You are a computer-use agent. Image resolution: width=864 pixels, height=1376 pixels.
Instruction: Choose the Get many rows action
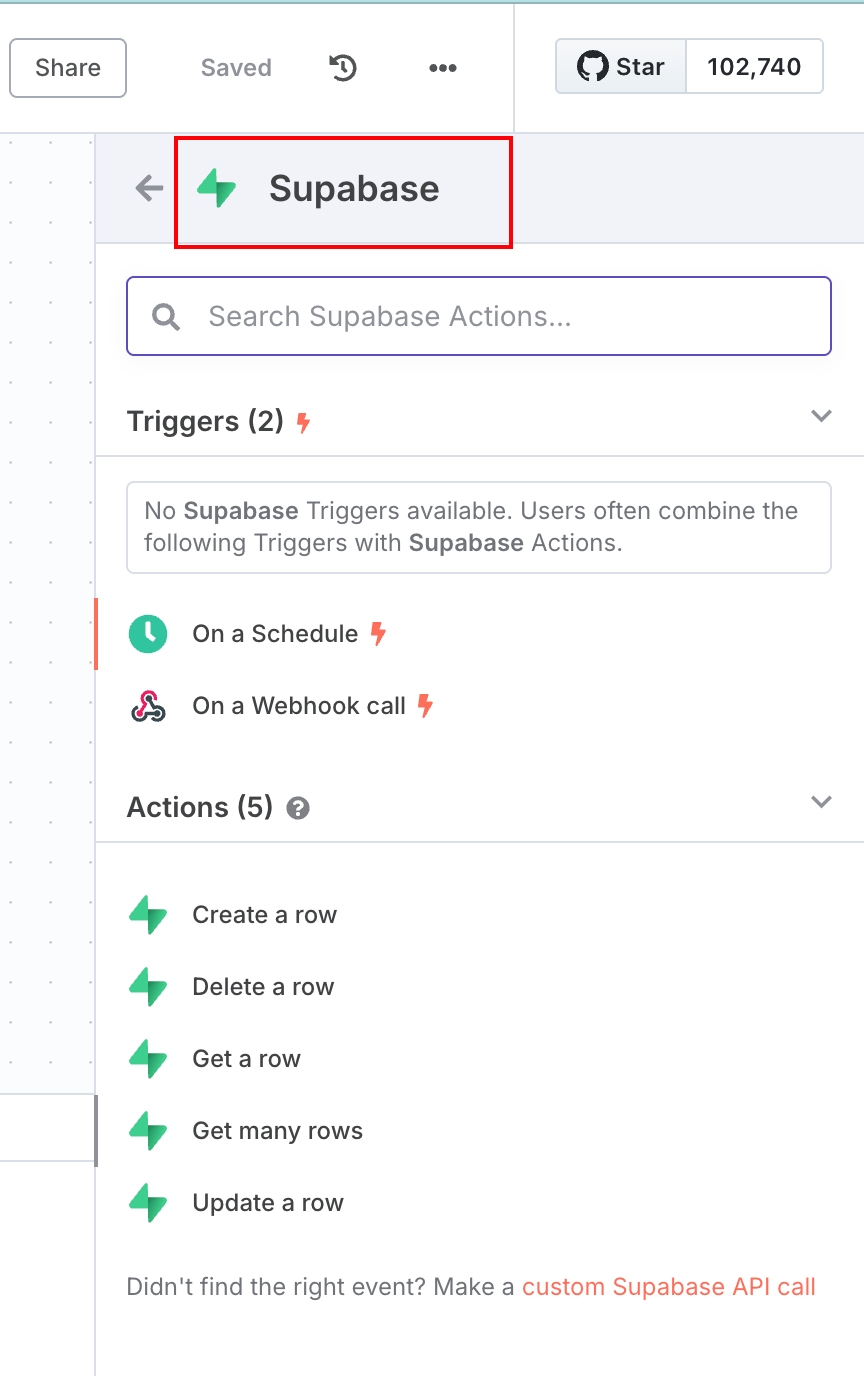click(x=480, y=1131)
